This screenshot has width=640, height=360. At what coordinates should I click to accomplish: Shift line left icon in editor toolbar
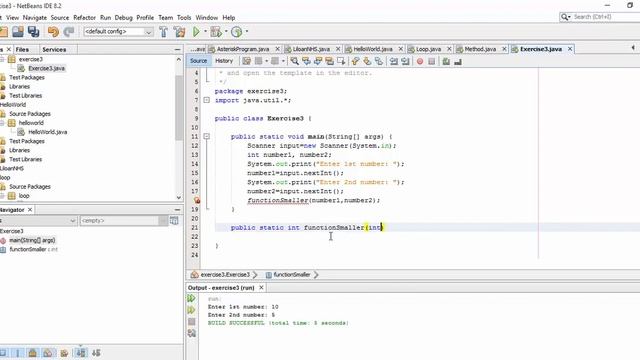tap(393, 61)
